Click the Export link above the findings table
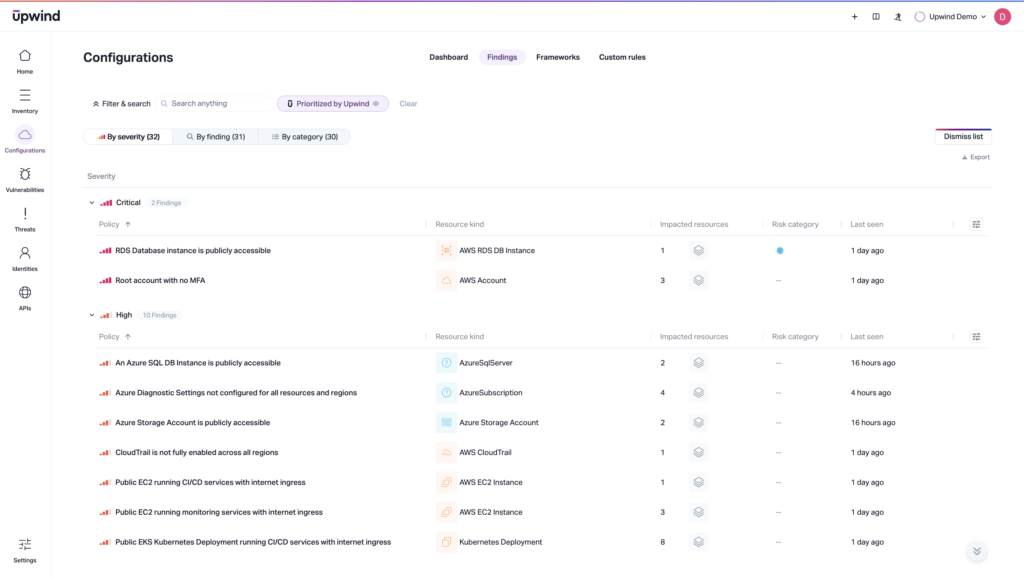Screen dimensions: 1024x578 pyautogui.click(x=975, y=157)
